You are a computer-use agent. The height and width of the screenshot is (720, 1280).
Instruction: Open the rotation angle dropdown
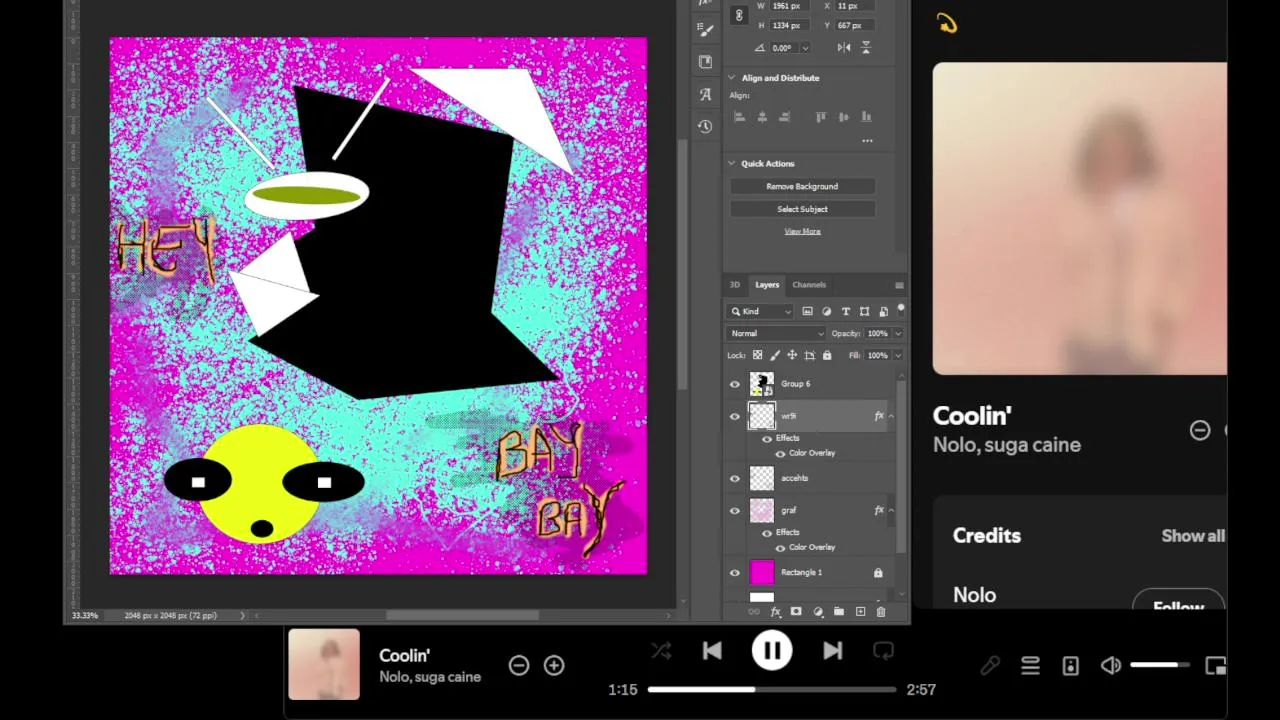click(805, 48)
